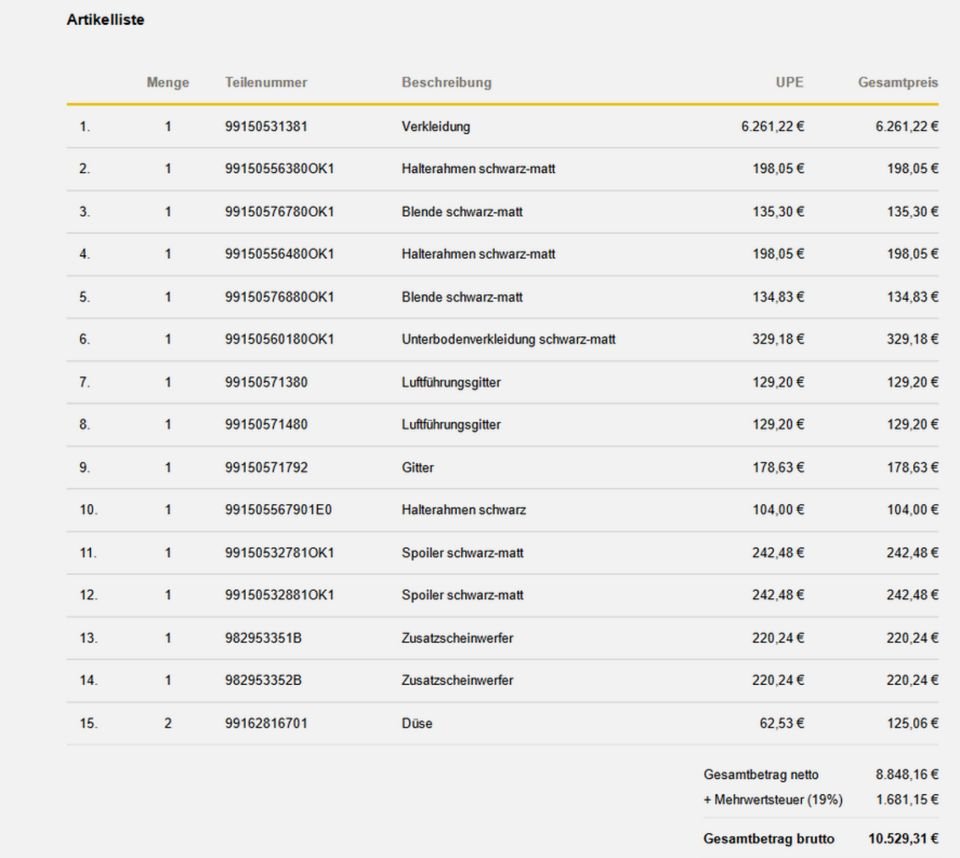
Task: Select part number 99150556380OK1
Action: (x=279, y=169)
